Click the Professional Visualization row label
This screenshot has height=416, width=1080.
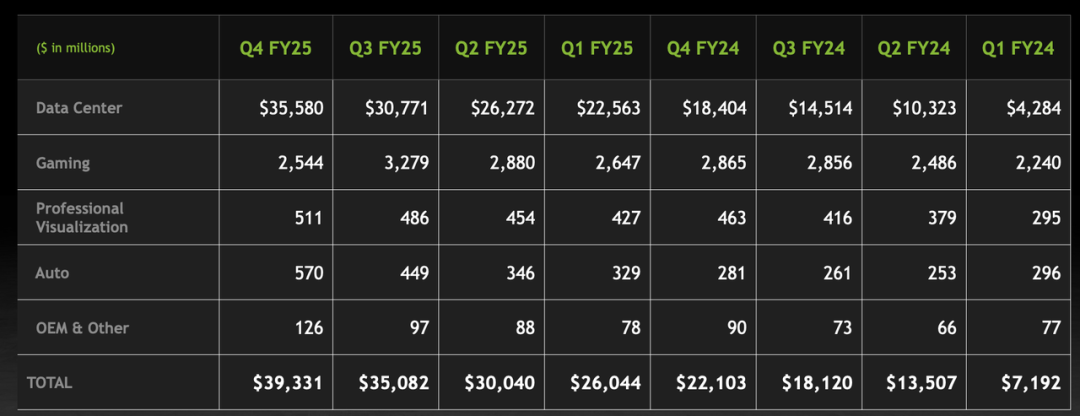point(82,218)
